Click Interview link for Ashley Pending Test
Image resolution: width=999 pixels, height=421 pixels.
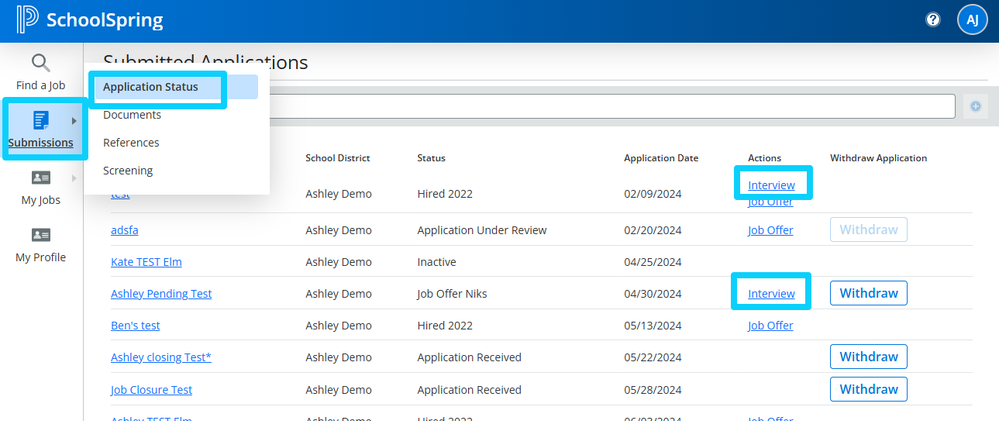coord(771,294)
